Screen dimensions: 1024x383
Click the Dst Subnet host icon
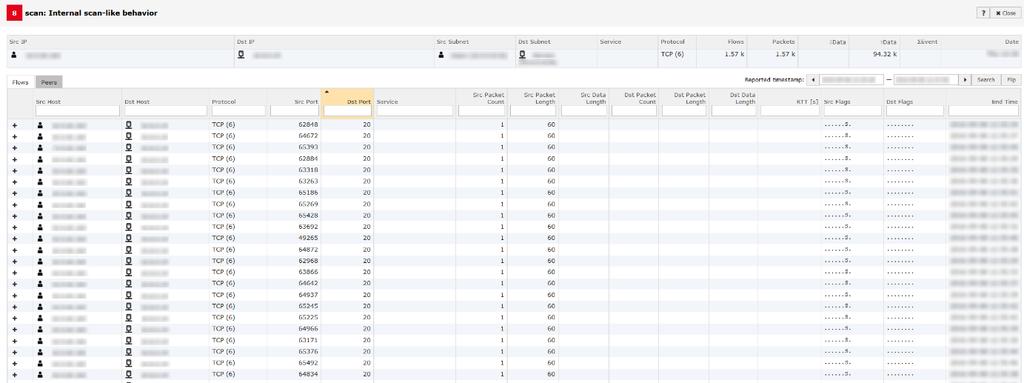[x=522, y=56]
